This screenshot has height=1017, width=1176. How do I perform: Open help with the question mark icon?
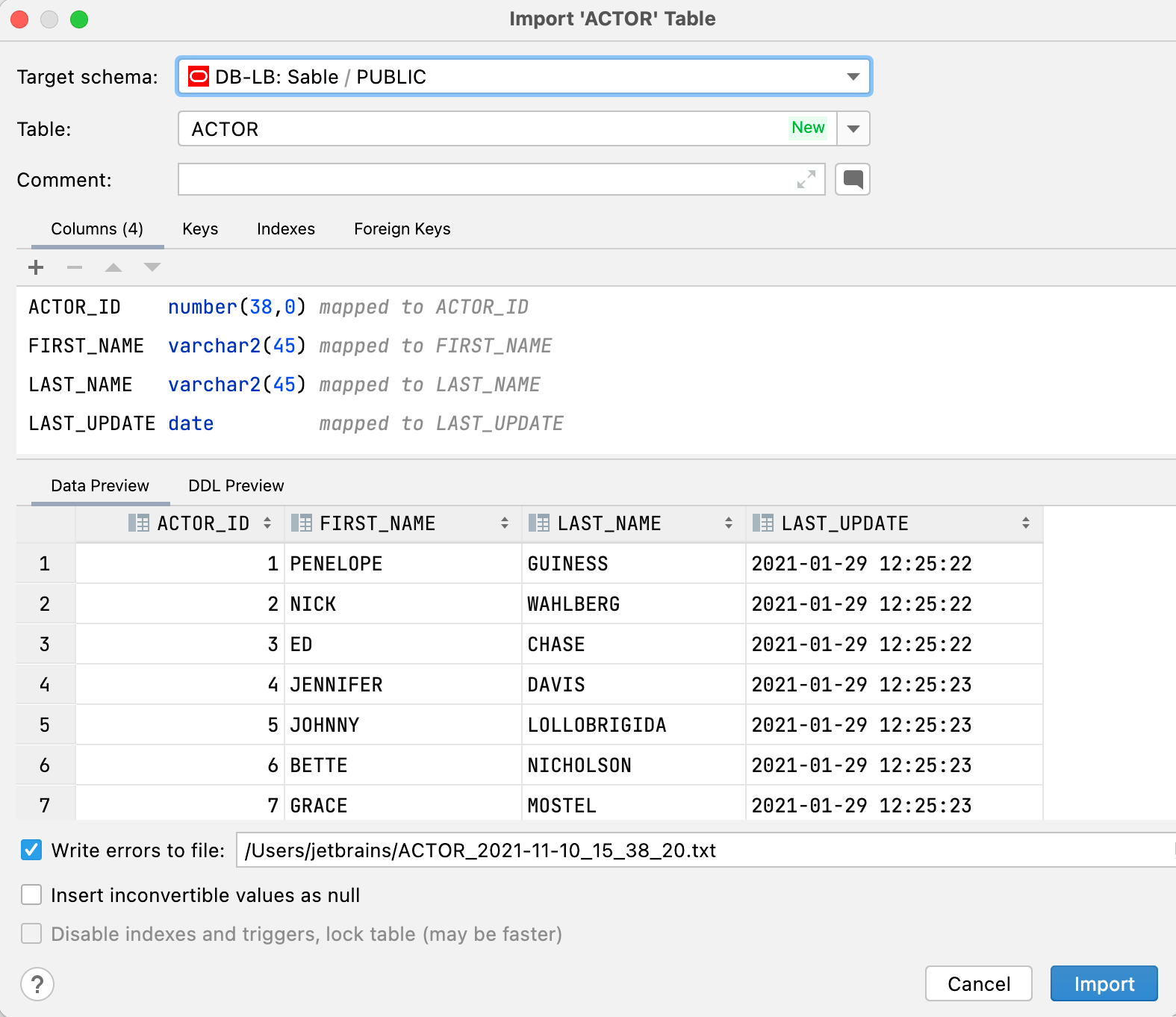37,984
